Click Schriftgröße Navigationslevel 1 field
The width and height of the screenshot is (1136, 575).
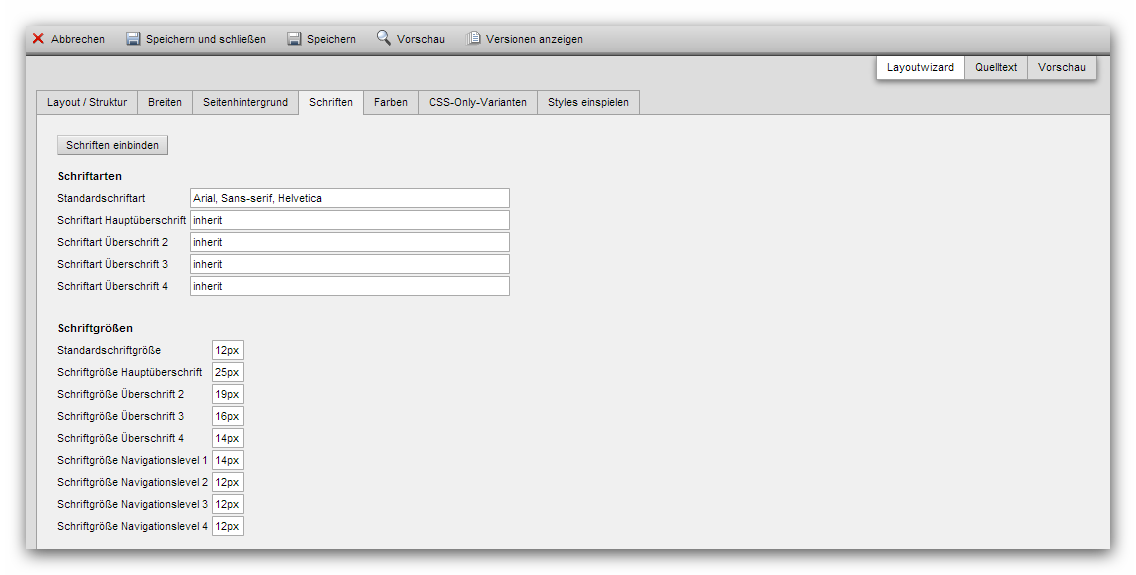pos(227,460)
